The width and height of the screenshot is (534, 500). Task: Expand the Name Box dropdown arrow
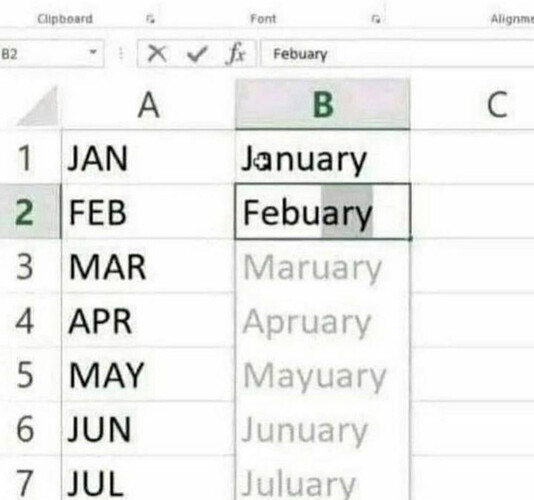click(x=93, y=52)
